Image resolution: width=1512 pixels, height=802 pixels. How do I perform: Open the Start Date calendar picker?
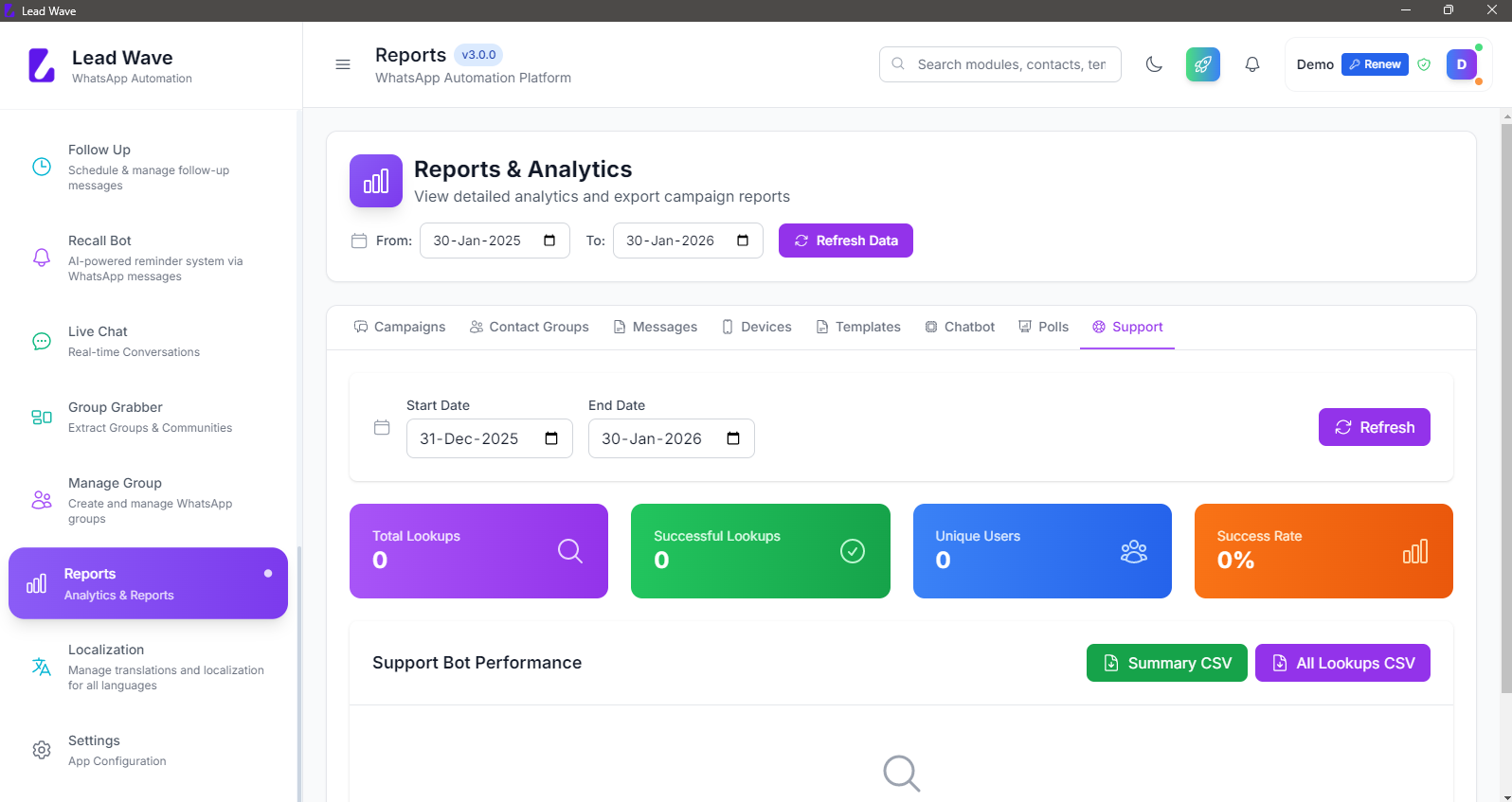click(x=551, y=438)
